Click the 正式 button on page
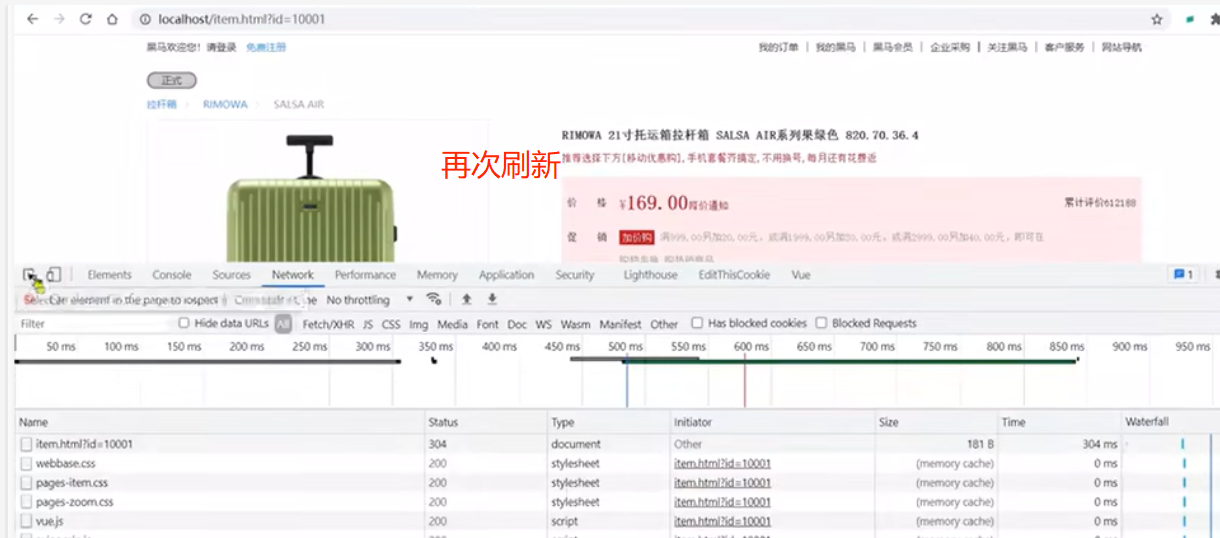 coord(172,81)
